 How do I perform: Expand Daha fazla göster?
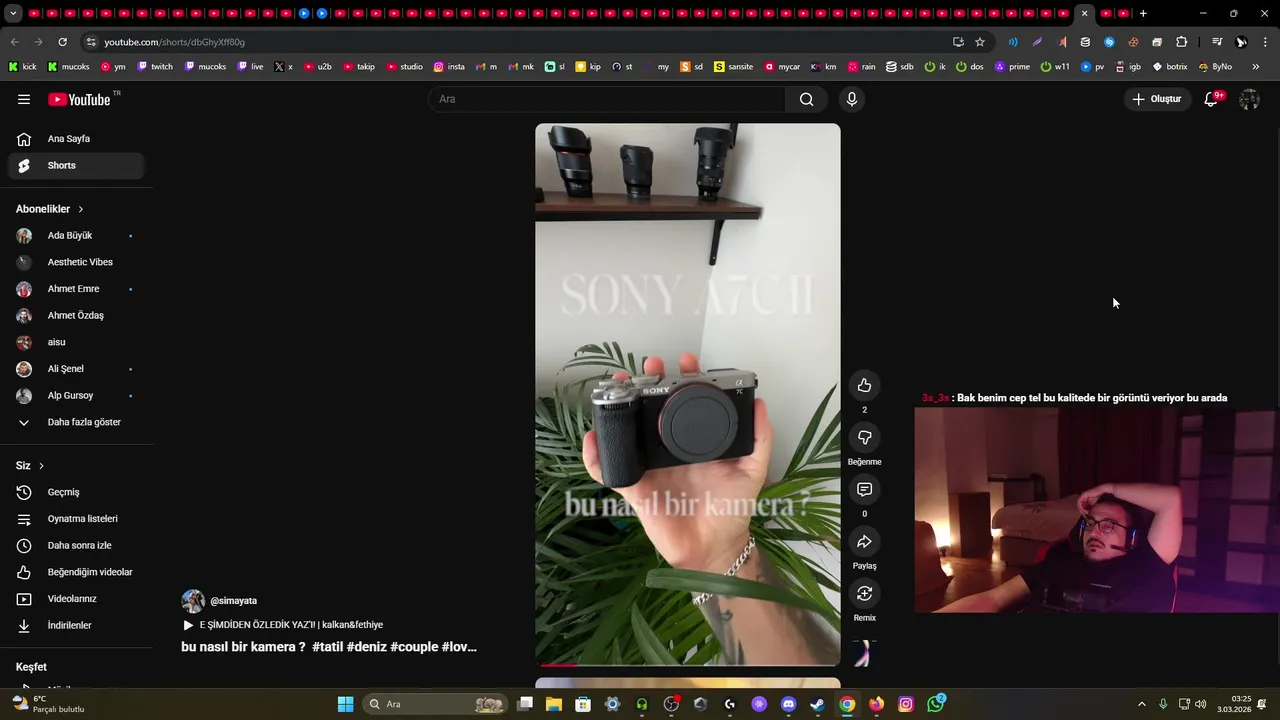pyautogui.click(x=76, y=422)
